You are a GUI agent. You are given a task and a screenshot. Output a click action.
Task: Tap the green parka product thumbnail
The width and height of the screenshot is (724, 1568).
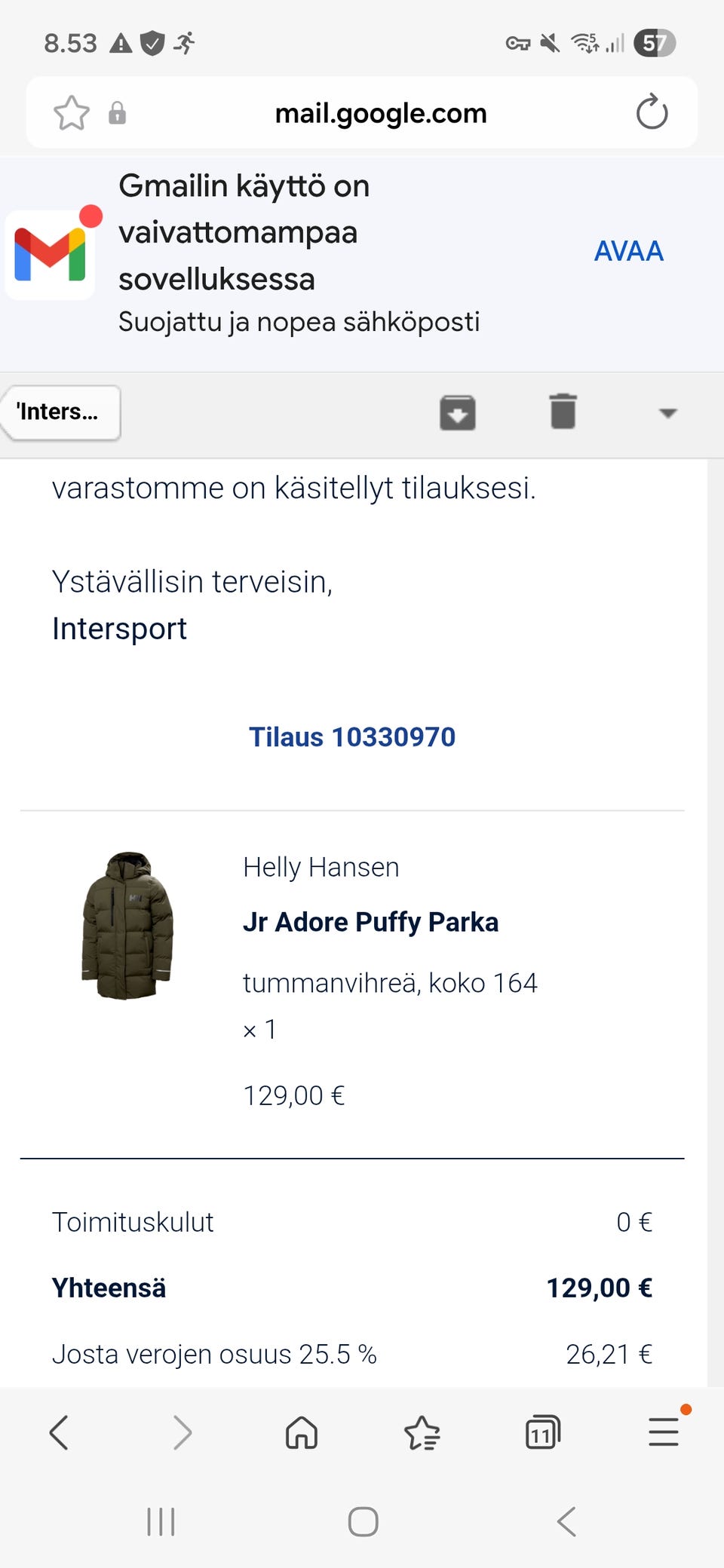[127, 926]
